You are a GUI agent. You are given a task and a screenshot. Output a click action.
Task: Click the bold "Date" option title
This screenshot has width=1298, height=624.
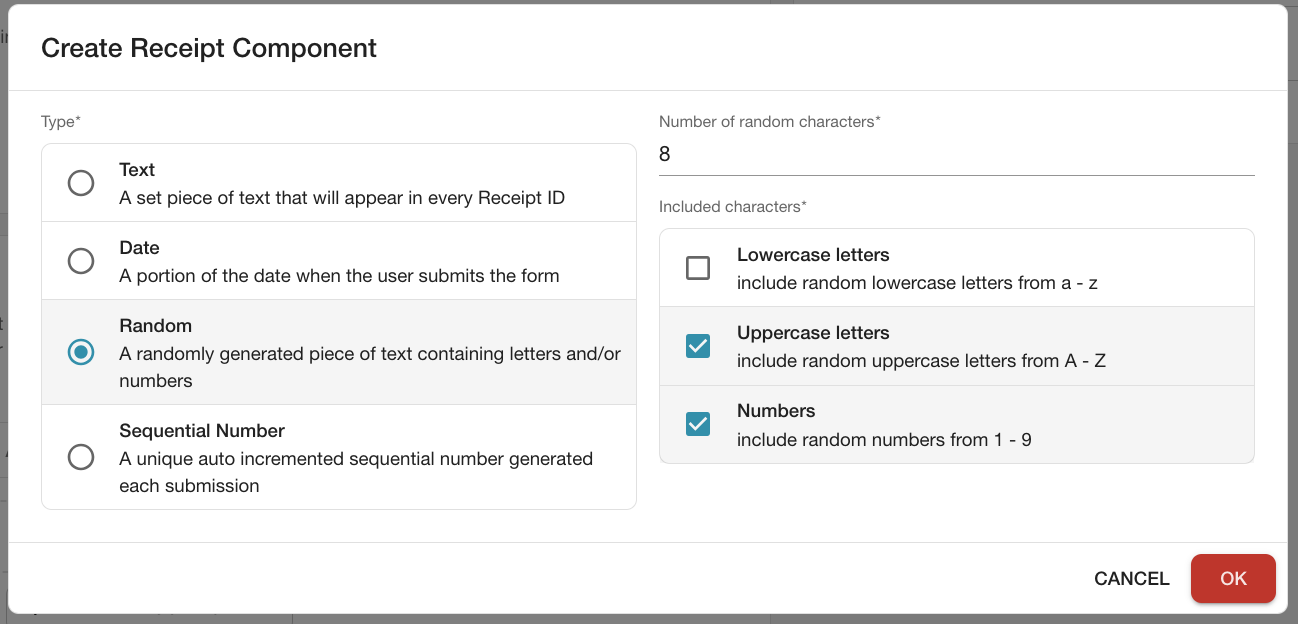tap(139, 248)
